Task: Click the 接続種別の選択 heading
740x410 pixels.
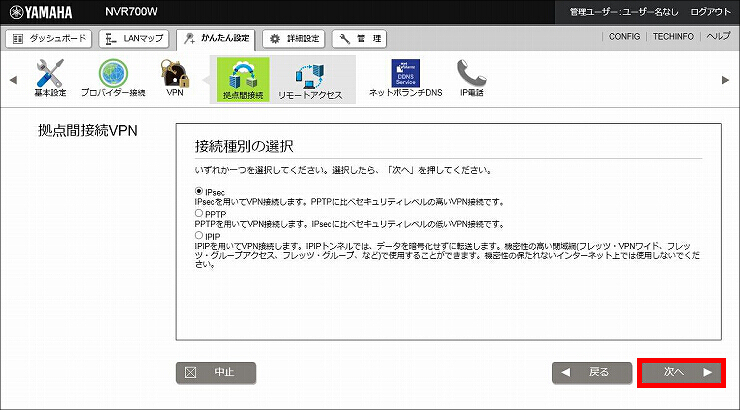Action: [244, 146]
